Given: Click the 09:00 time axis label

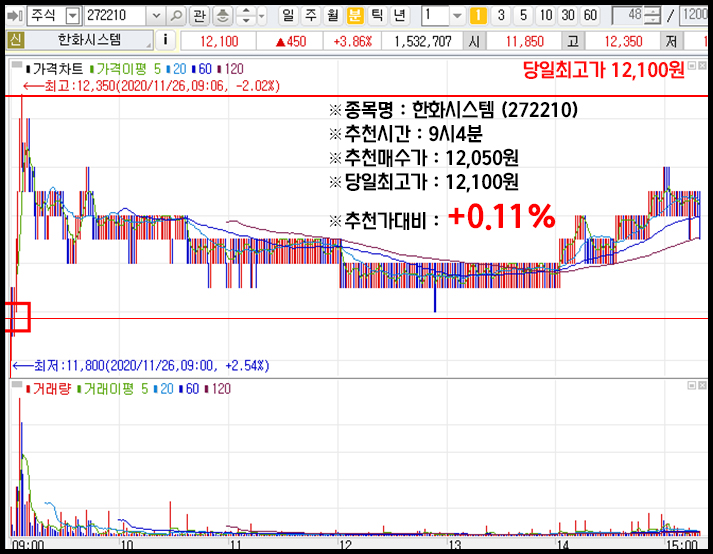Looking at the screenshot, I should (28, 545).
